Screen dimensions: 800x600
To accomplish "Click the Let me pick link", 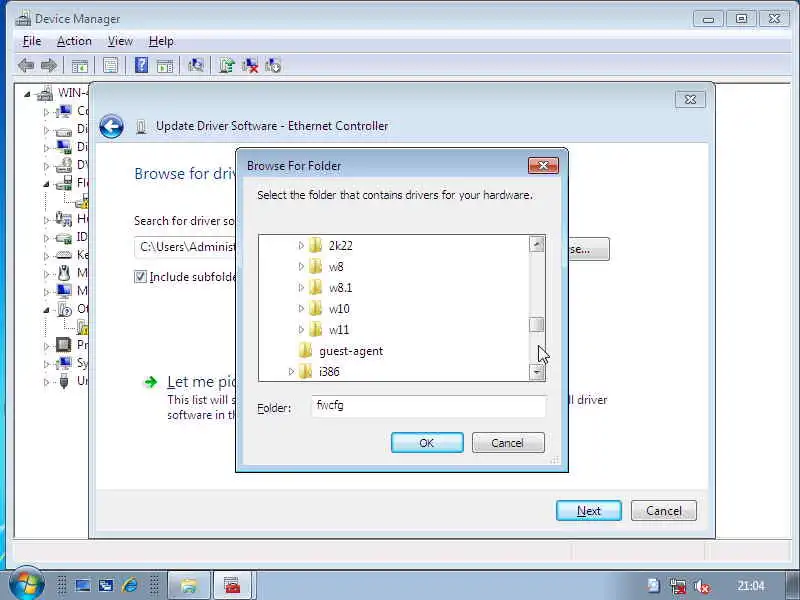I will click(201, 382).
